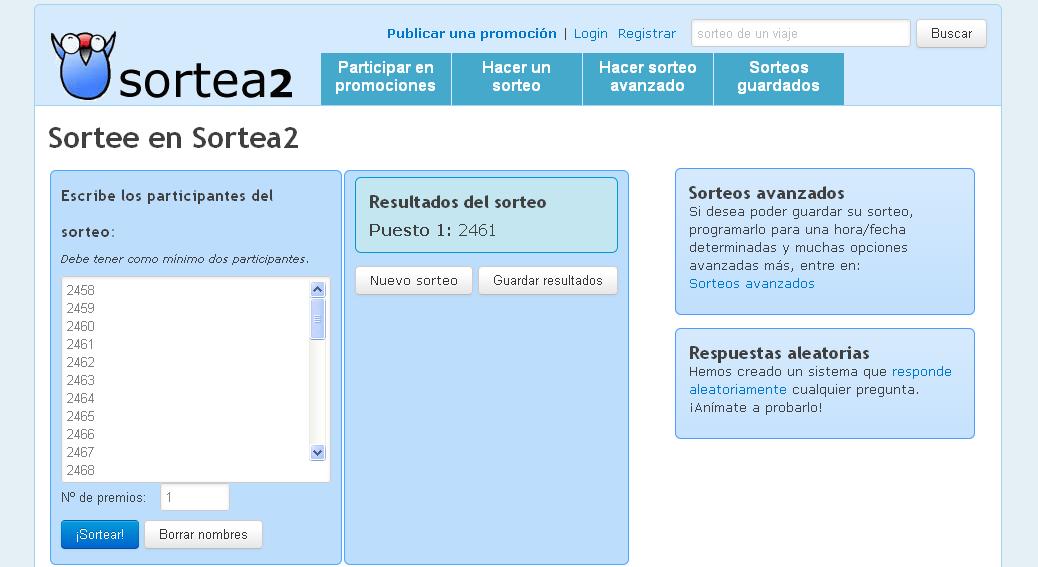
Task: Click the participants list scrollbar thumb
Action: click(318, 319)
